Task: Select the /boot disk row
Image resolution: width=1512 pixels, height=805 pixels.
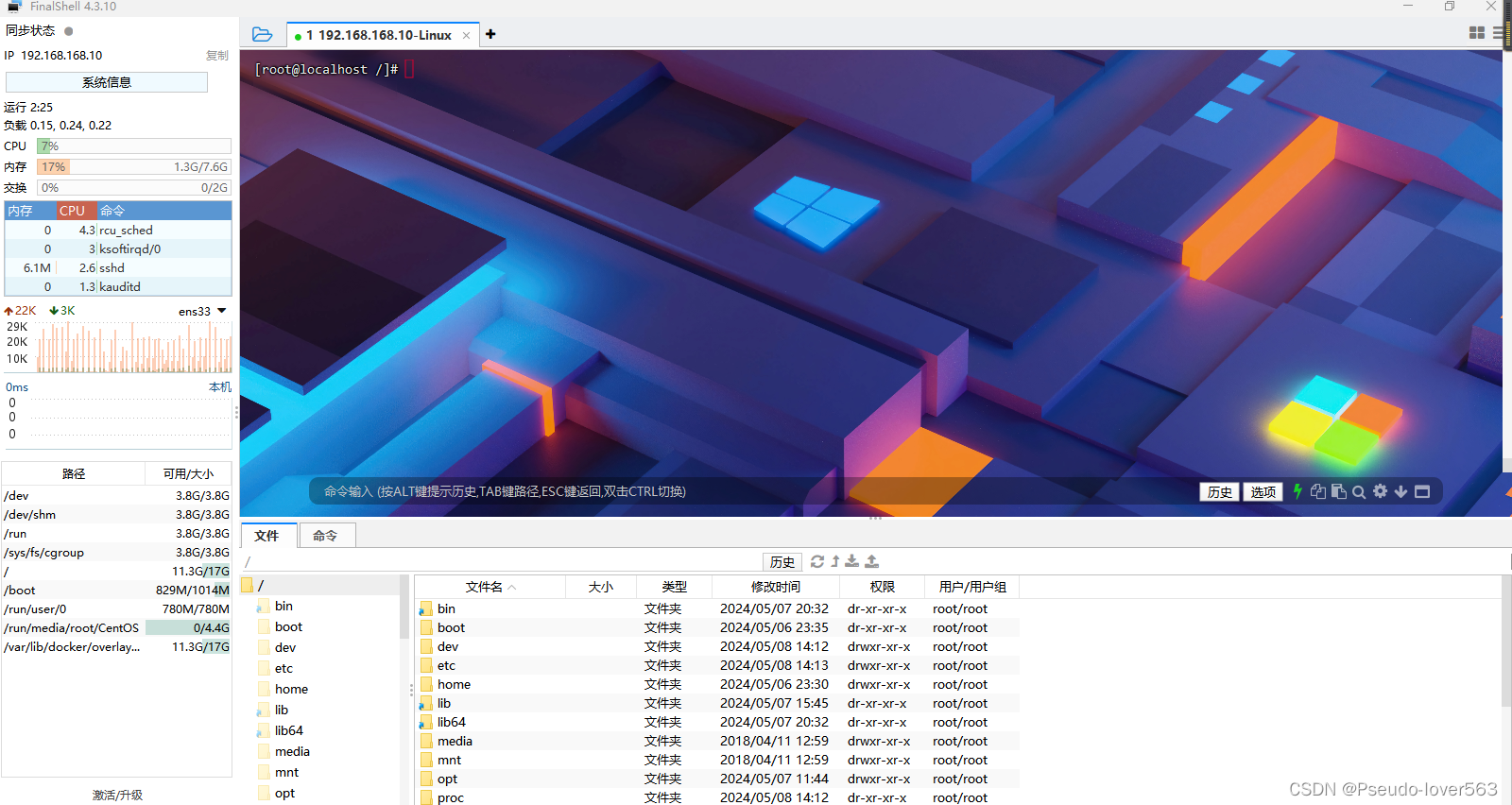Action: [116, 591]
